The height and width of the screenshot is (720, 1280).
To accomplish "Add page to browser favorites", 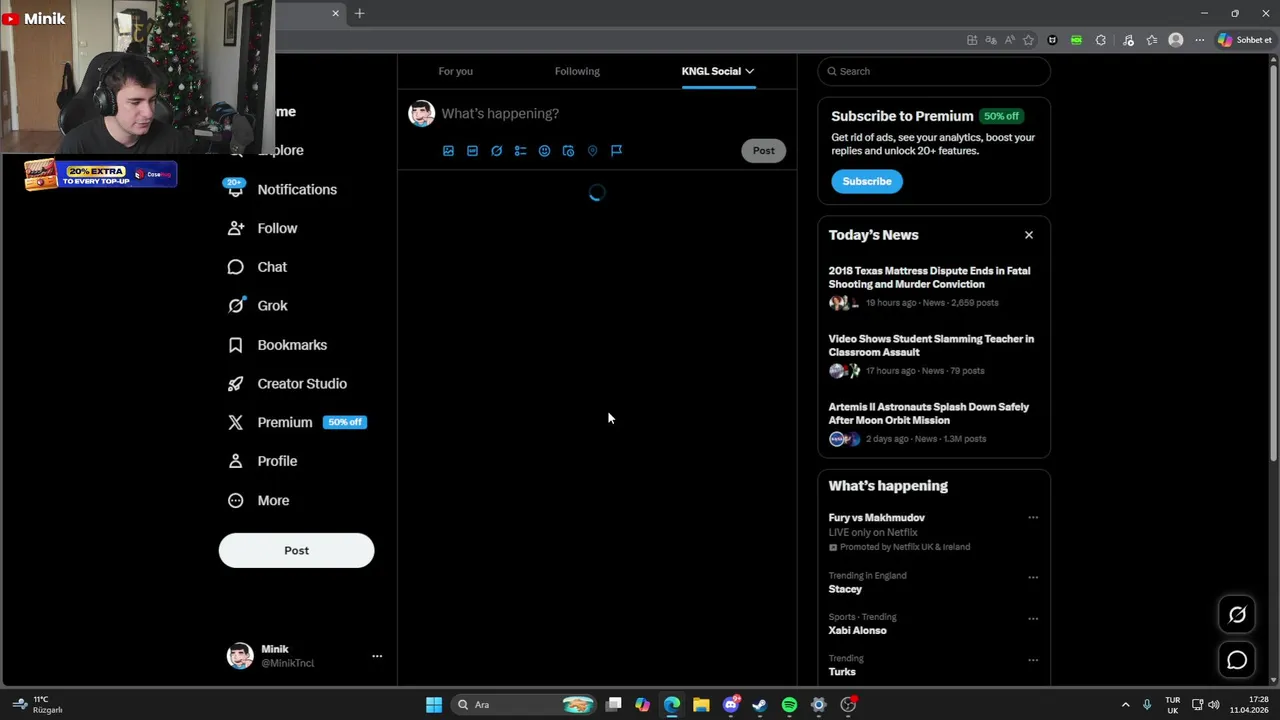I will click(x=1028, y=40).
